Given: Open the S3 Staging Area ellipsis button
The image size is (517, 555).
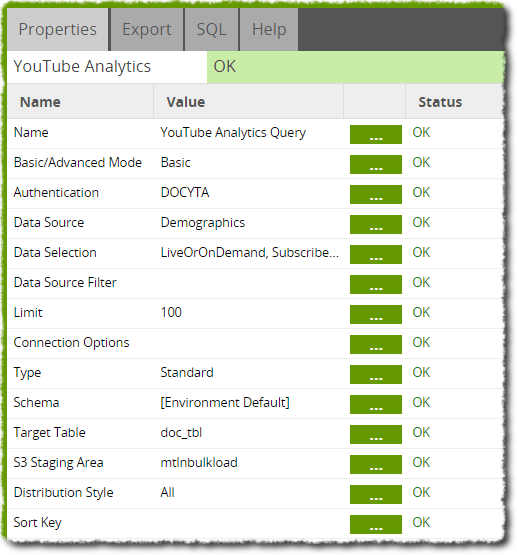Looking at the screenshot, I should [376, 464].
